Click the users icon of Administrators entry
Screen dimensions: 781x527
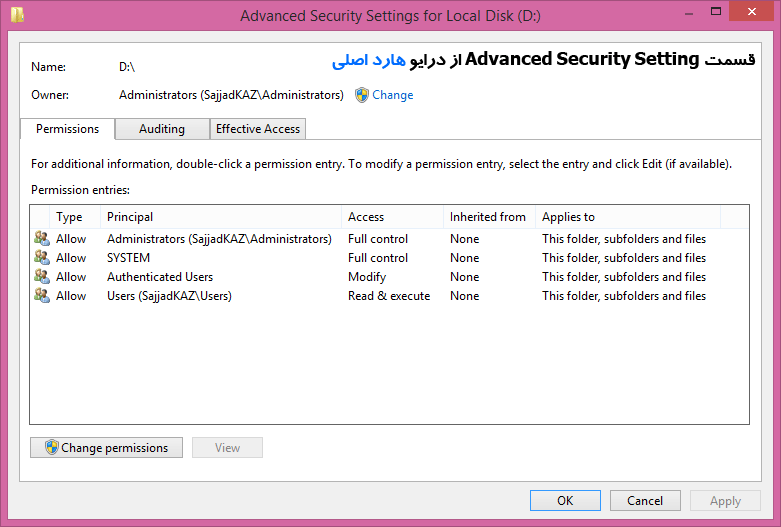pos(42,239)
